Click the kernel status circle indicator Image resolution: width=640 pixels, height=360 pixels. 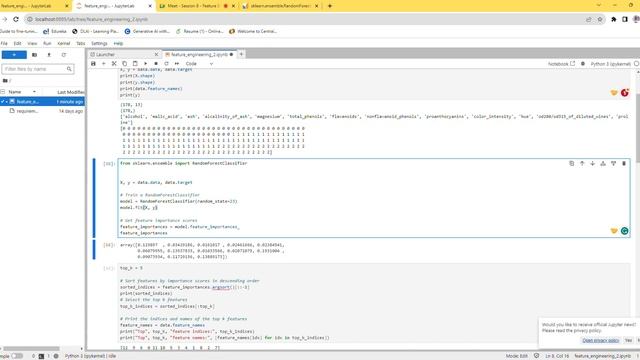pyautogui.click(x=636, y=64)
